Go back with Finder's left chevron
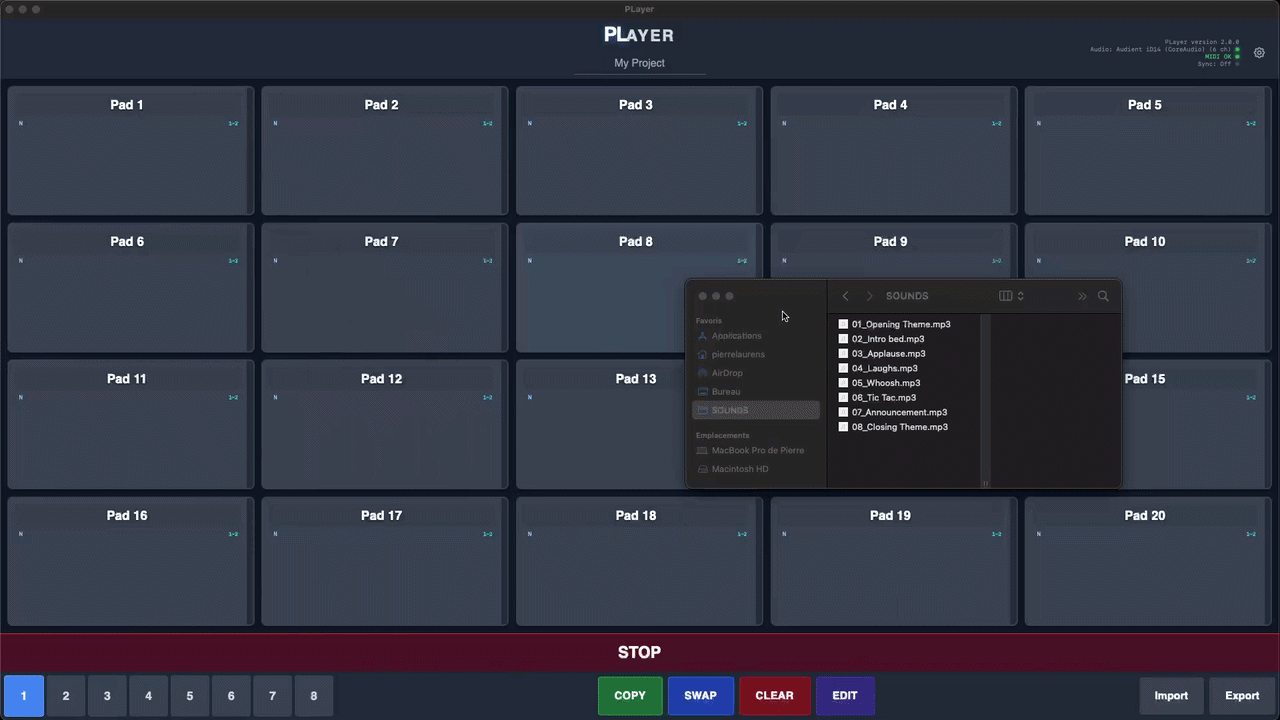This screenshot has height=720, width=1280. (x=846, y=296)
